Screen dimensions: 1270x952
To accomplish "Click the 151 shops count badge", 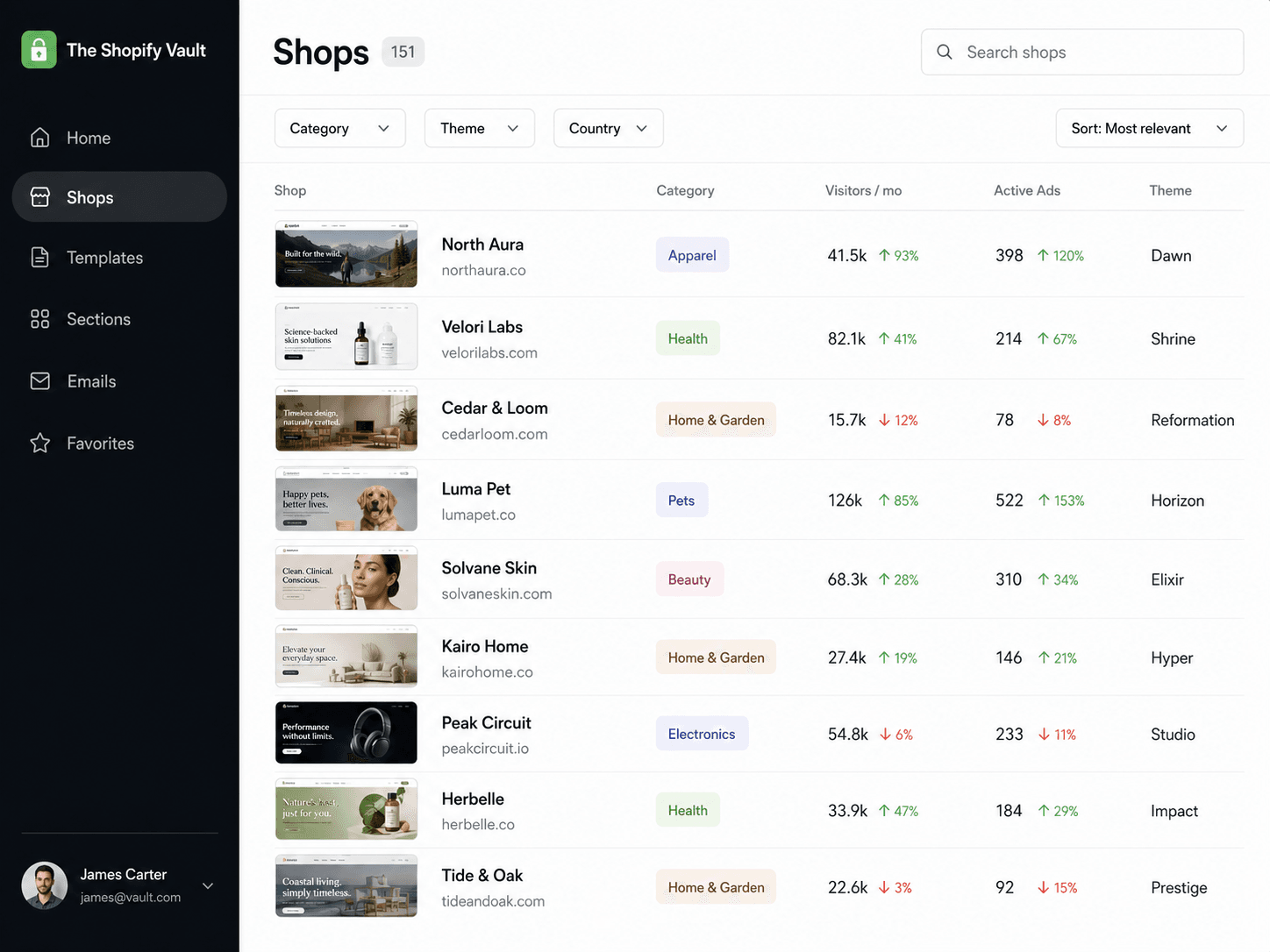I will (x=403, y=52).
